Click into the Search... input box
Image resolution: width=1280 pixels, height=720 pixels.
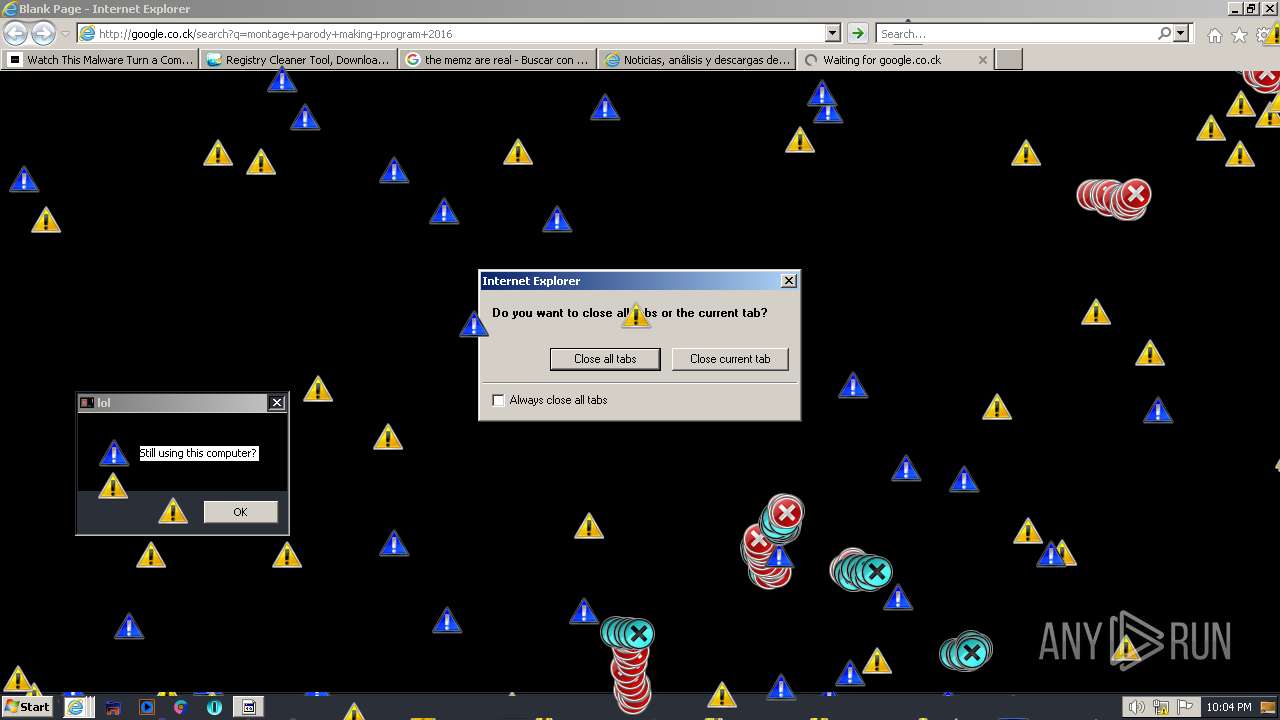(1015, 34)
